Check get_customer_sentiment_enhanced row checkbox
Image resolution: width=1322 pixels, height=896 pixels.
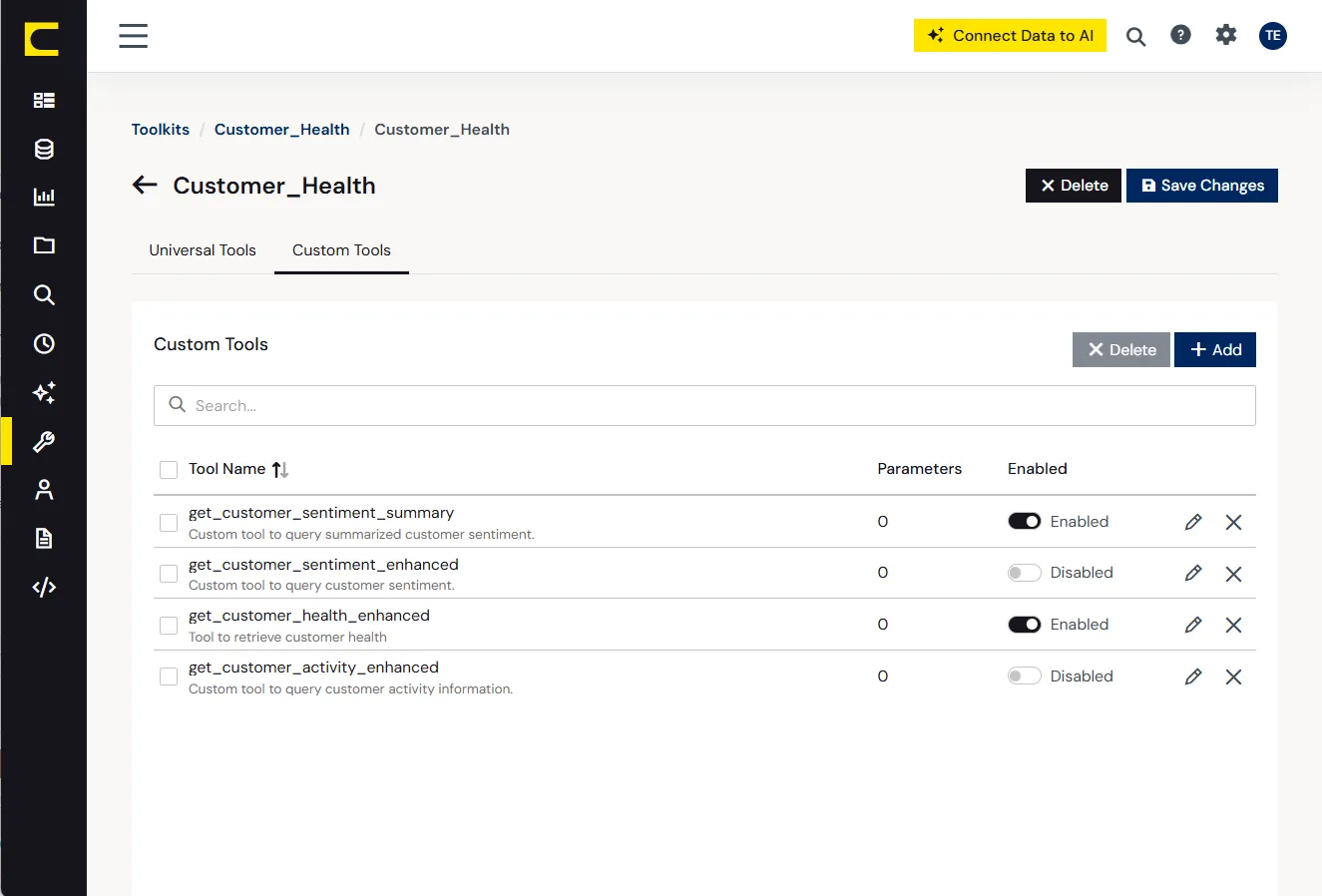tap(169, 574)
